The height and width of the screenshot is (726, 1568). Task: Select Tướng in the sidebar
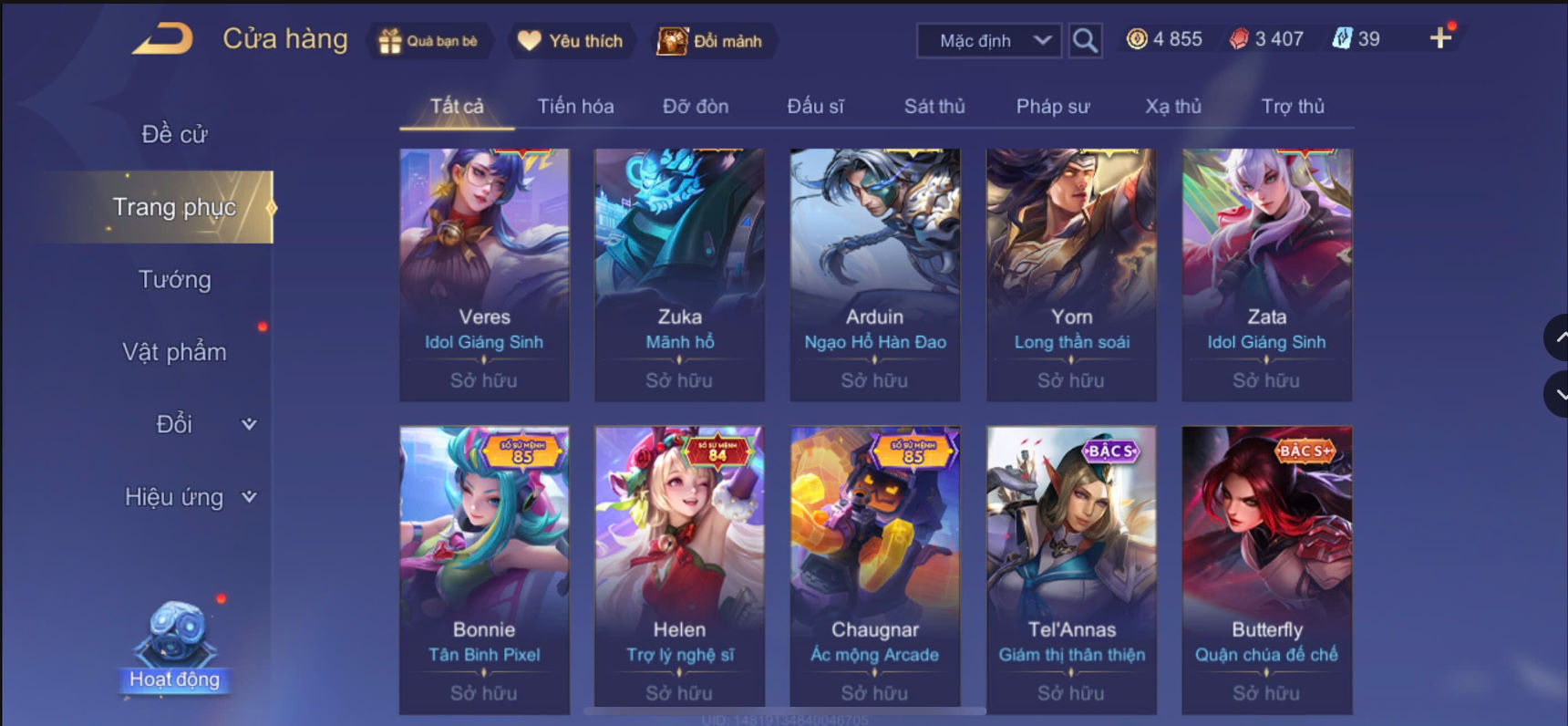[x=174, y=279]
